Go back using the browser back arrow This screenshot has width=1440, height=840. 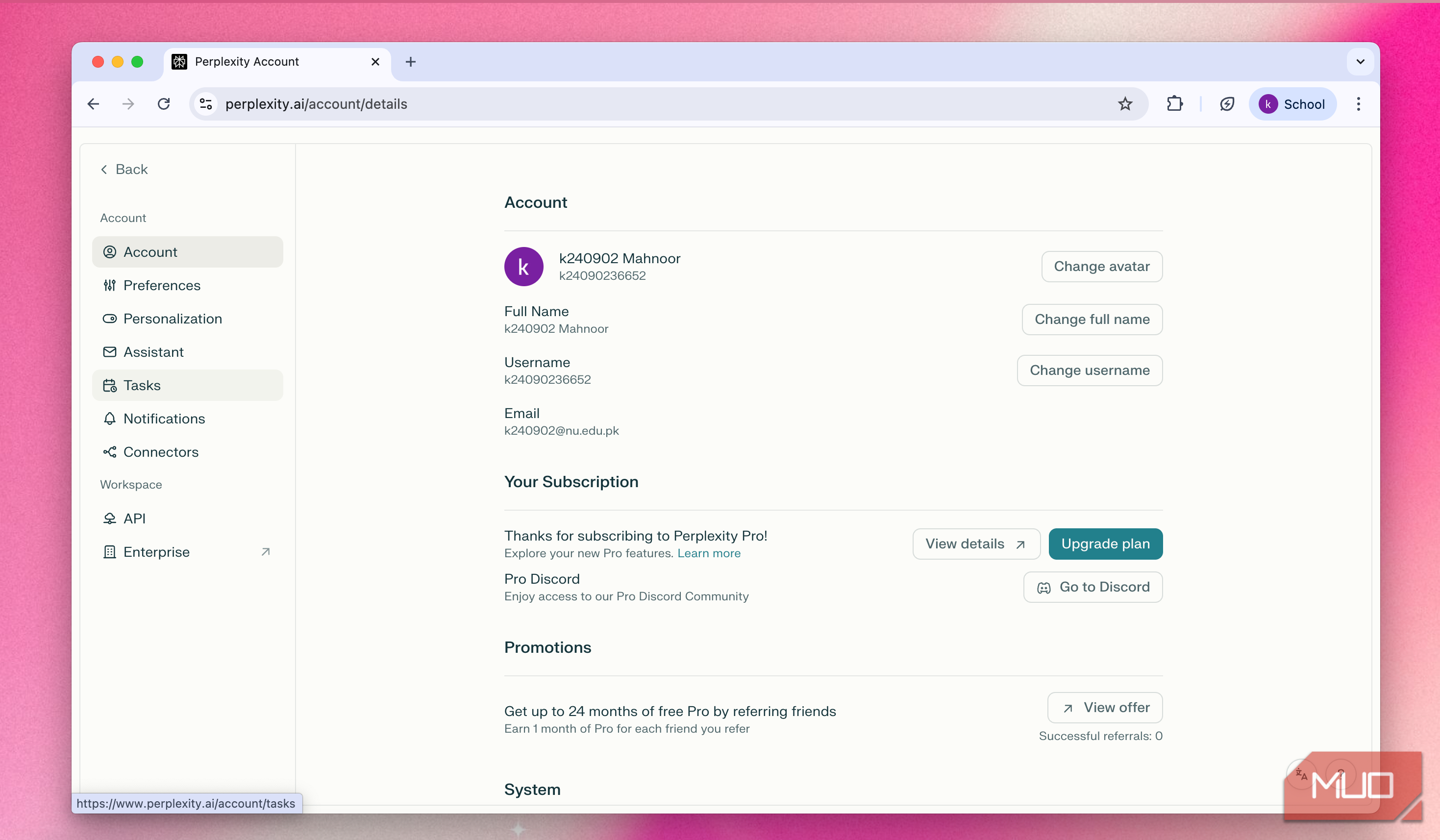click(x=93, y=104)
